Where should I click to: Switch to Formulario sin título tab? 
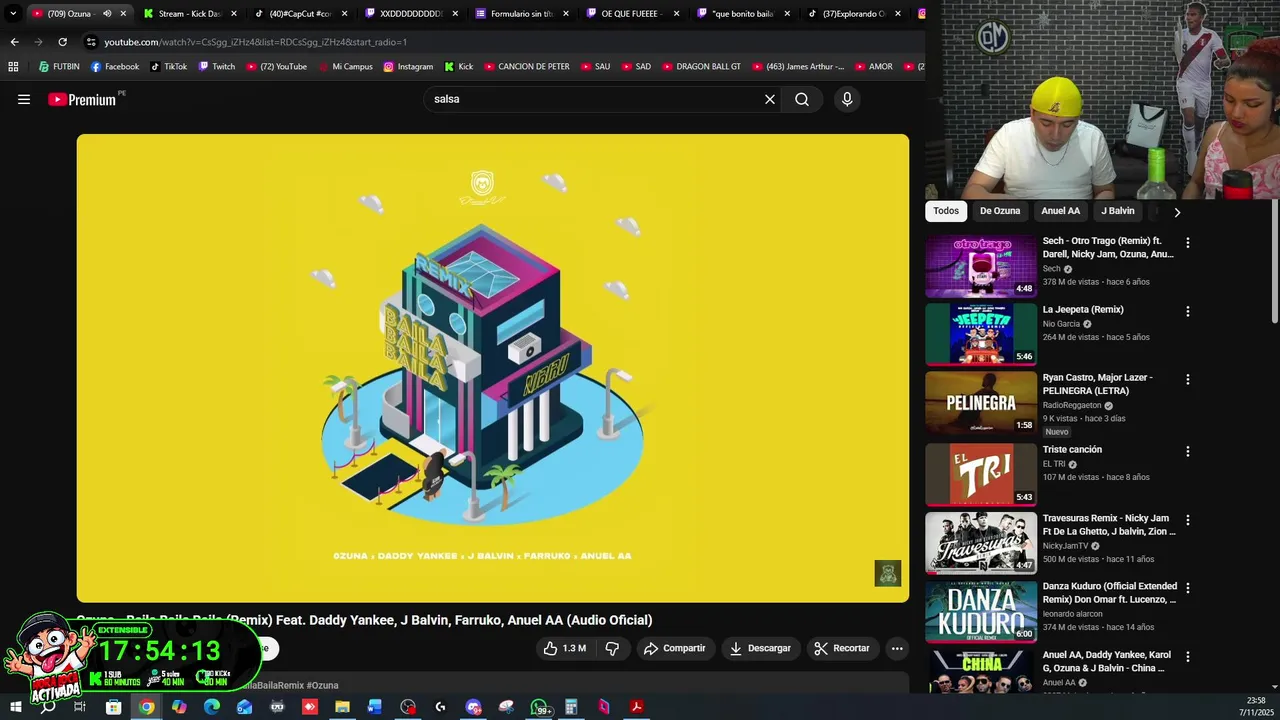[521, 13]
